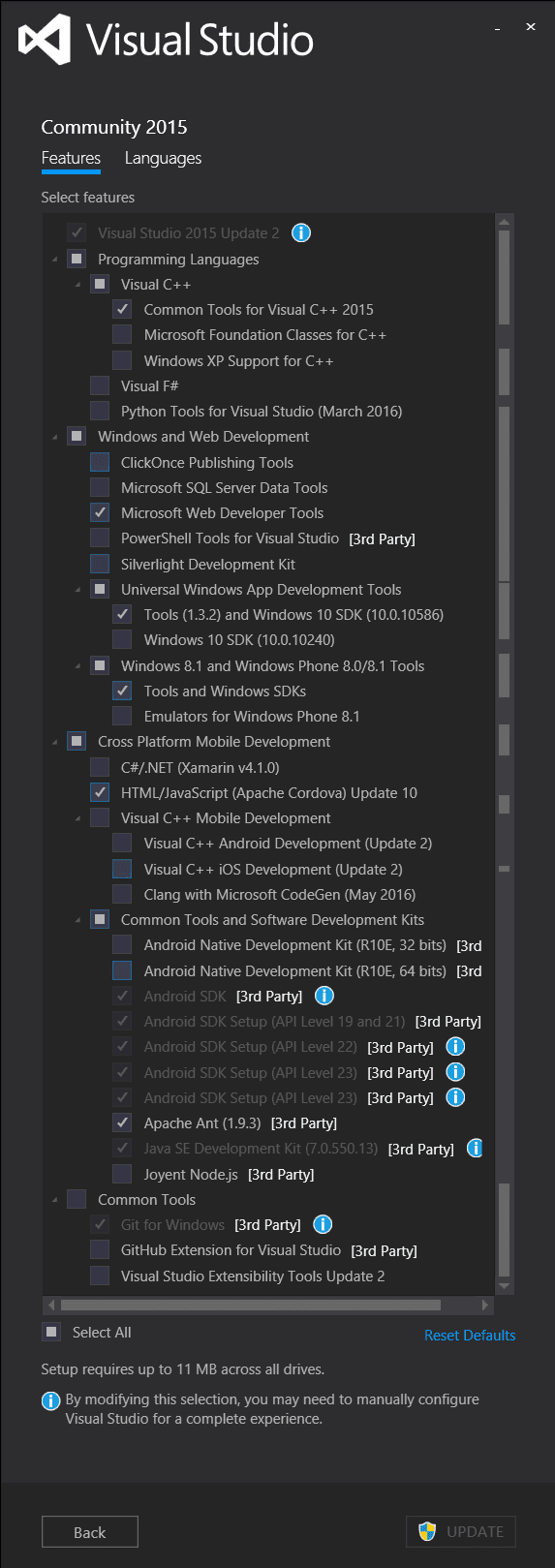Toggle the Select All checkbox
555x1568 pixels.
click(51, 1332)
